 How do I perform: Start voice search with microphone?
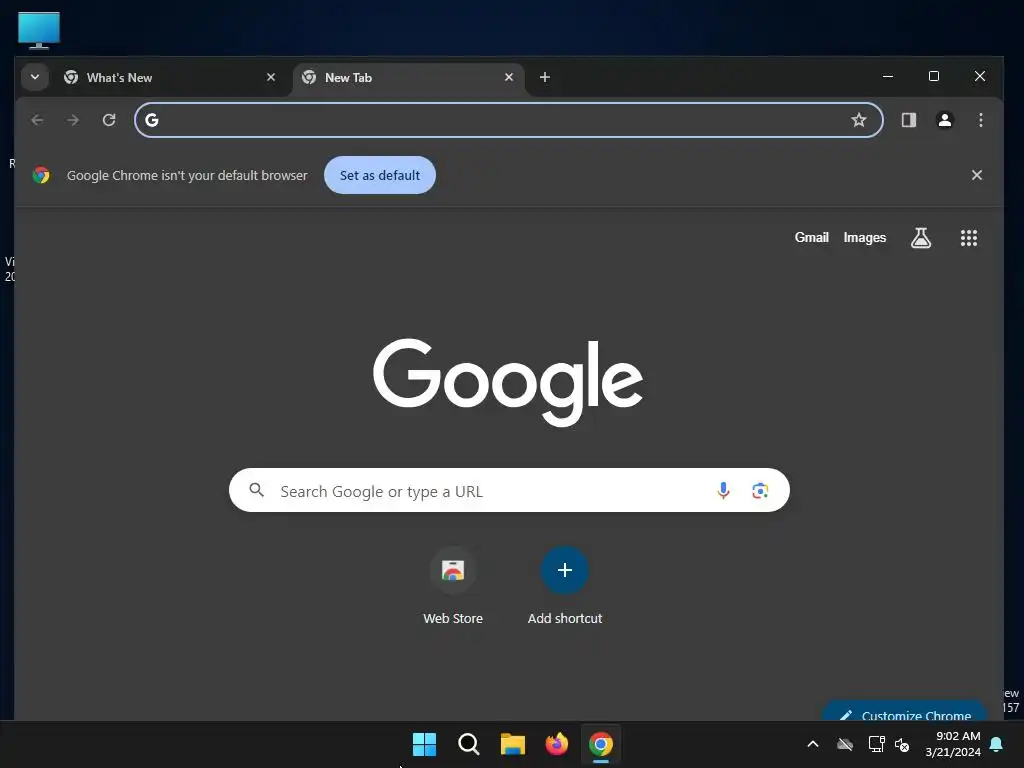point(723,490)
